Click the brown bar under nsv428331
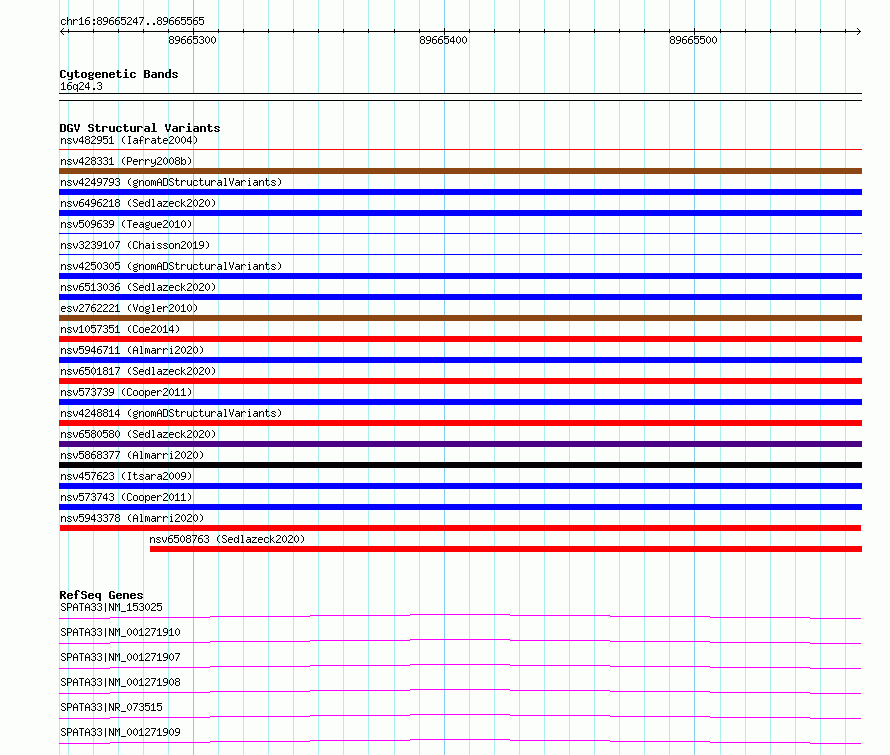Viewport: 890px width, 755px height. coord(460,171)
